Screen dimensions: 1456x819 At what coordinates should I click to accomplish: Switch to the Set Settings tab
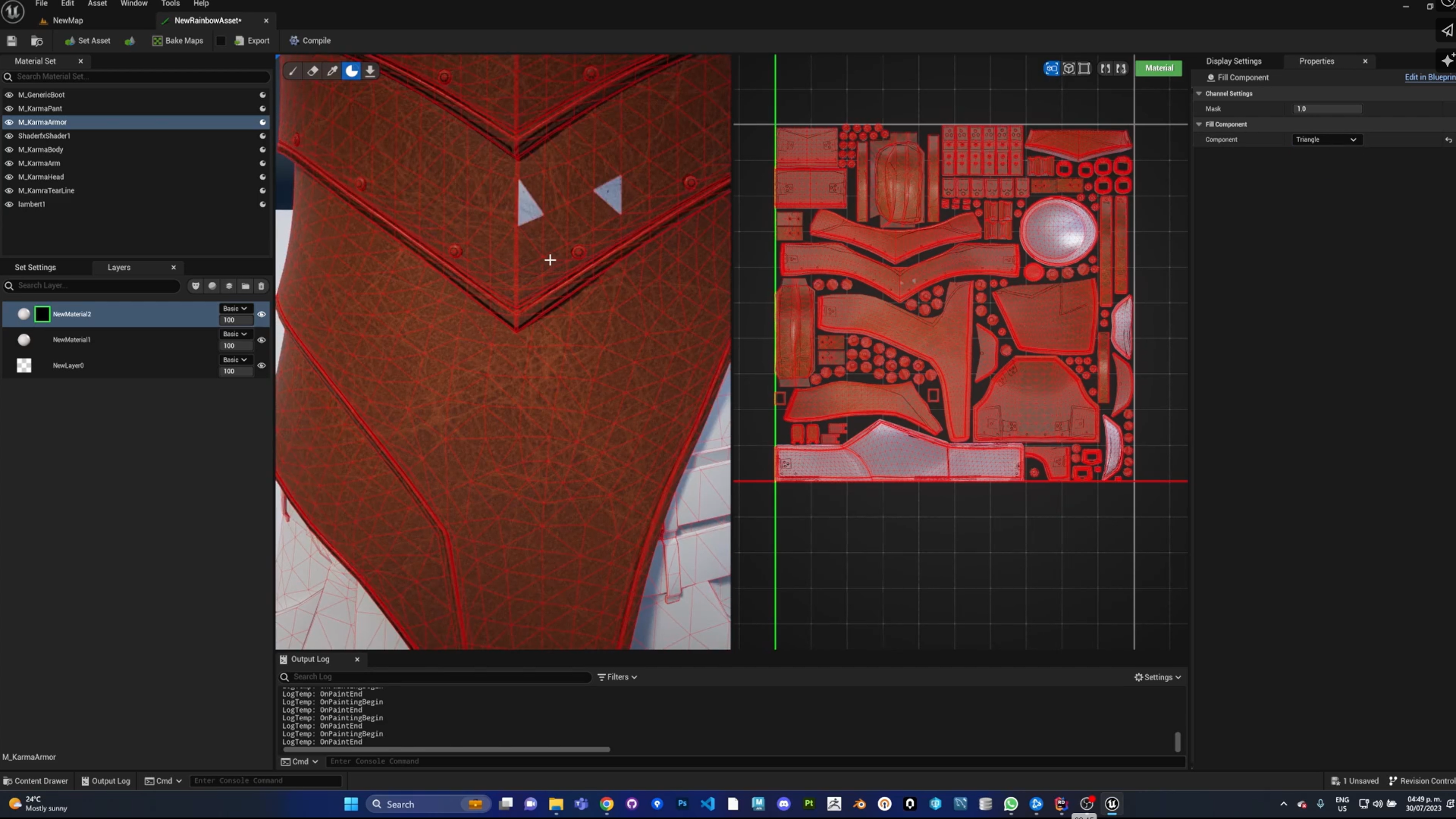click(36, 268)
